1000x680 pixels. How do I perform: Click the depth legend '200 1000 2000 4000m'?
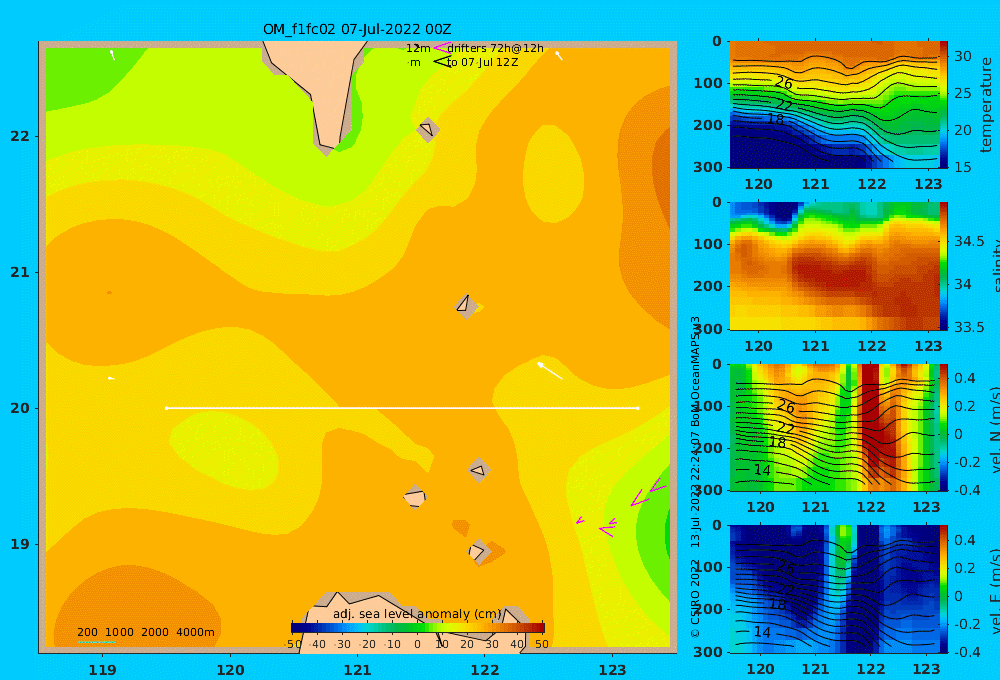tap(145, 632)
